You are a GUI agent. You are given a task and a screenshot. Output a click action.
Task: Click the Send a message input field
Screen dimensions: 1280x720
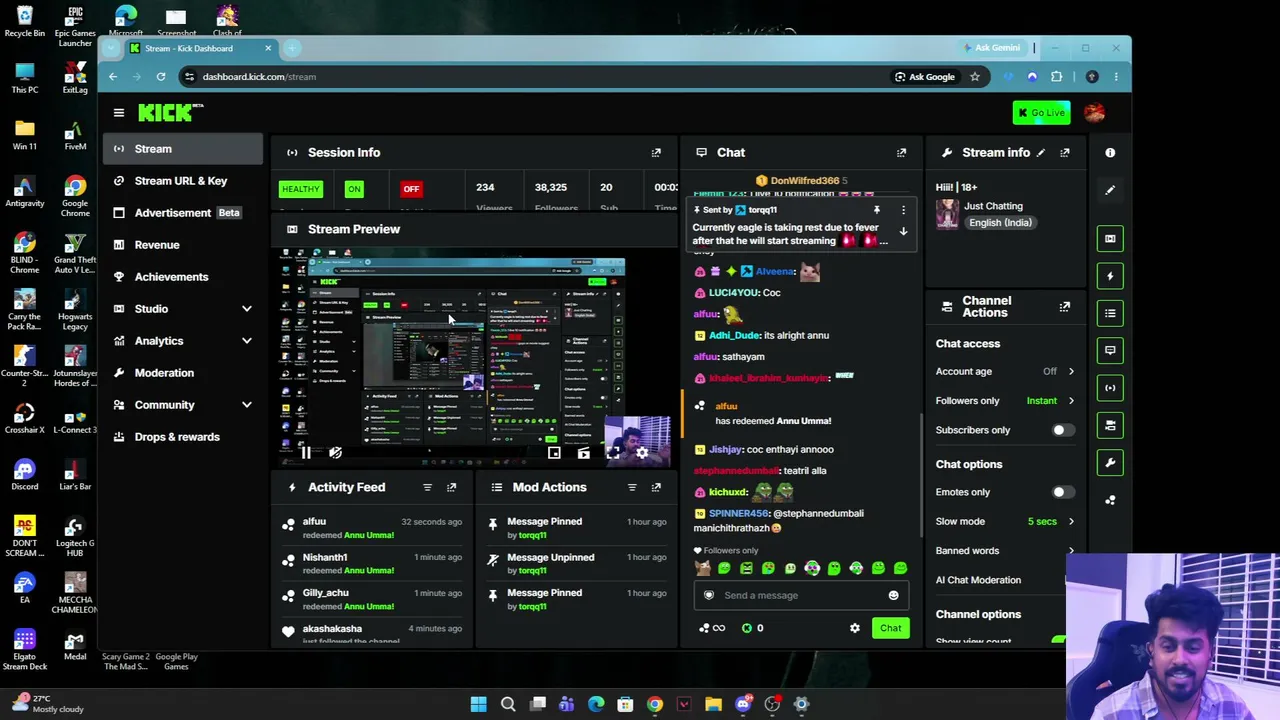(800, 596)
